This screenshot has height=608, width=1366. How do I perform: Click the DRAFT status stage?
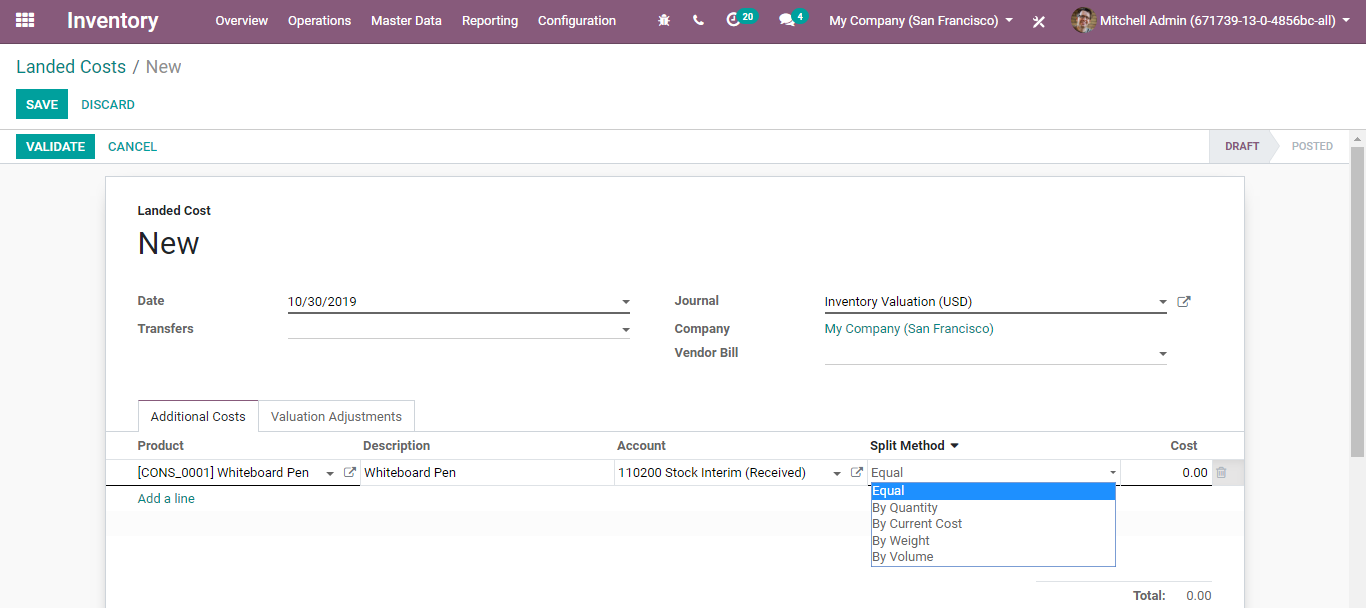[1242, 146]
